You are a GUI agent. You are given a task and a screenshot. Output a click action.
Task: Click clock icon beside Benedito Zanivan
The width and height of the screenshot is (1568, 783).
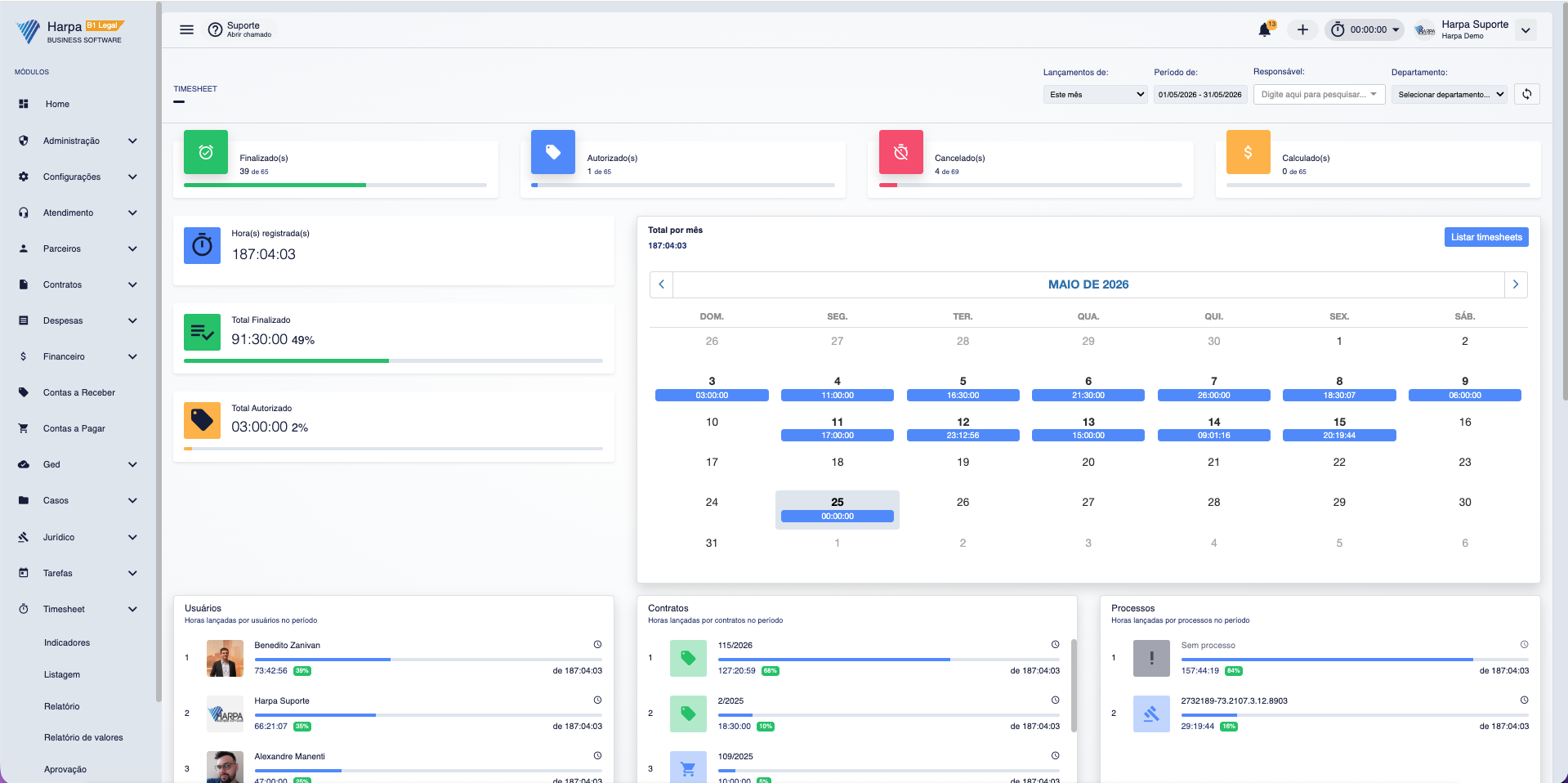[597, 645]
